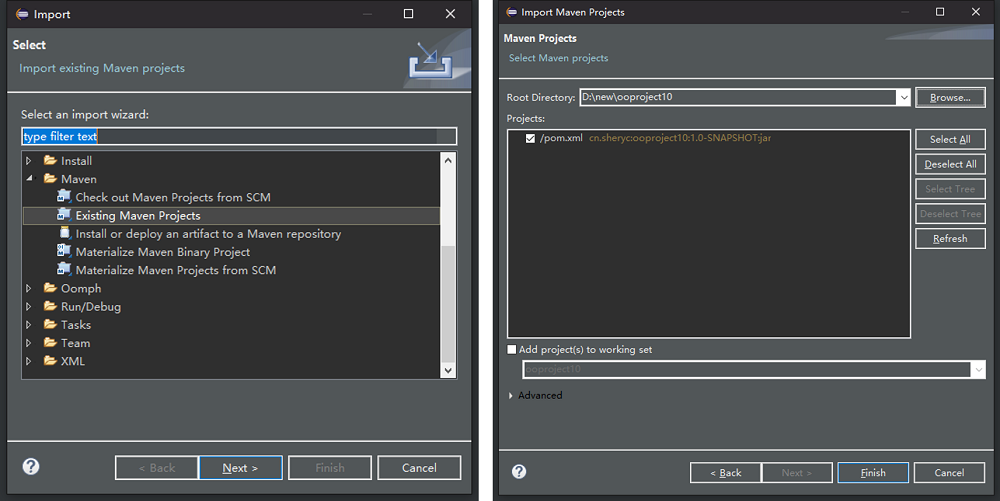The width and height of the screenshot is (1000, 501).
Task: Click the help icon in Import dialog
Action: [x=31, y=466]
